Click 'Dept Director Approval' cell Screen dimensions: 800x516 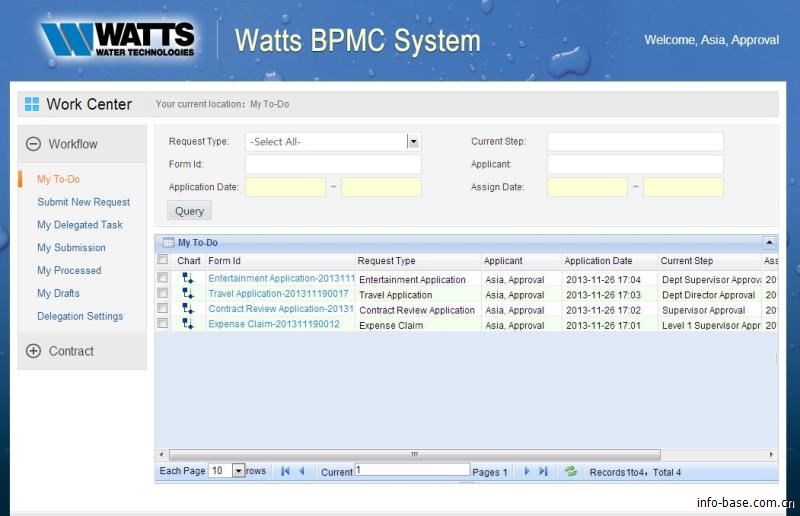tap(709, 295)
